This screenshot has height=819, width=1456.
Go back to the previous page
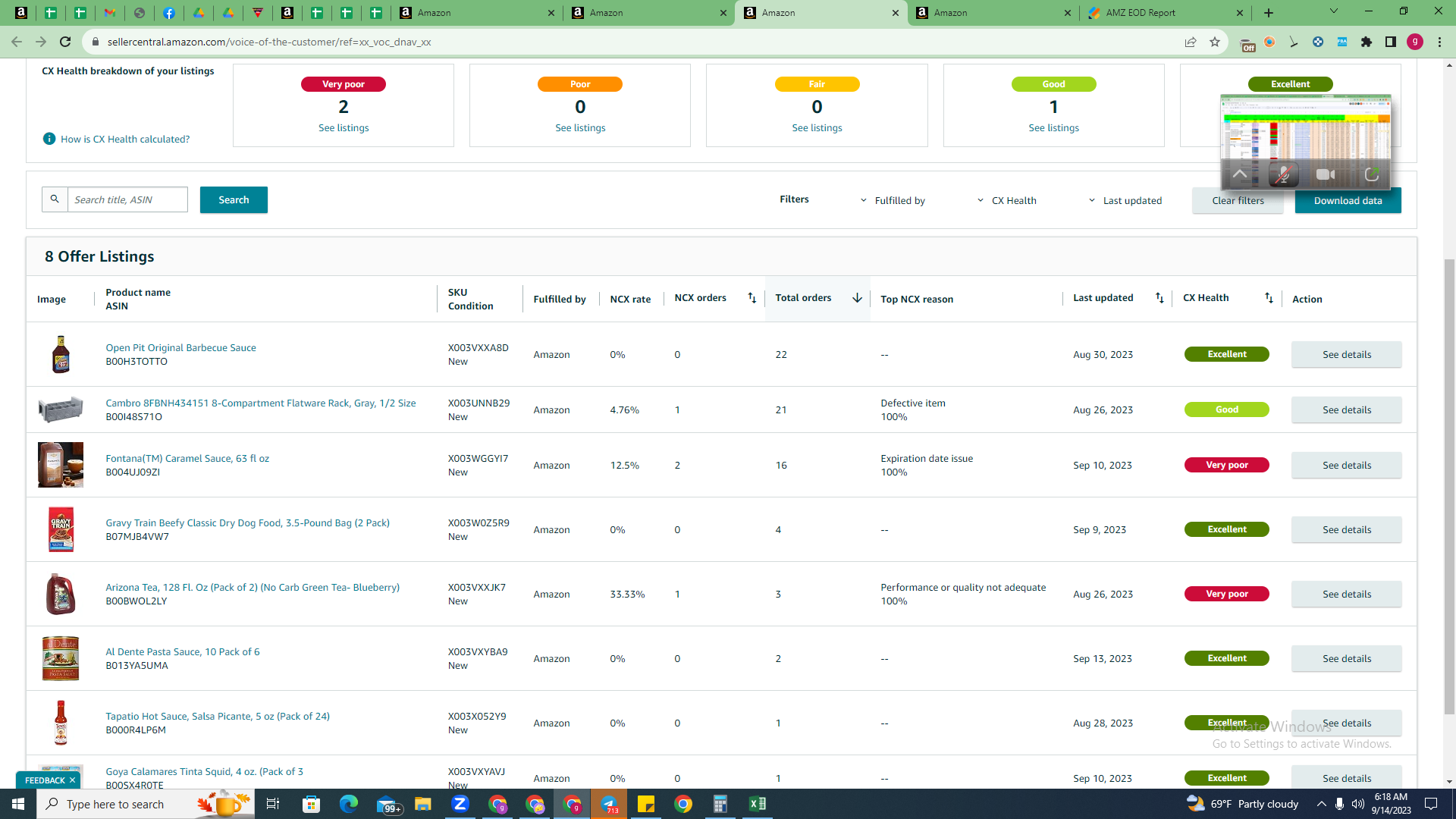(x=17, y=42)
